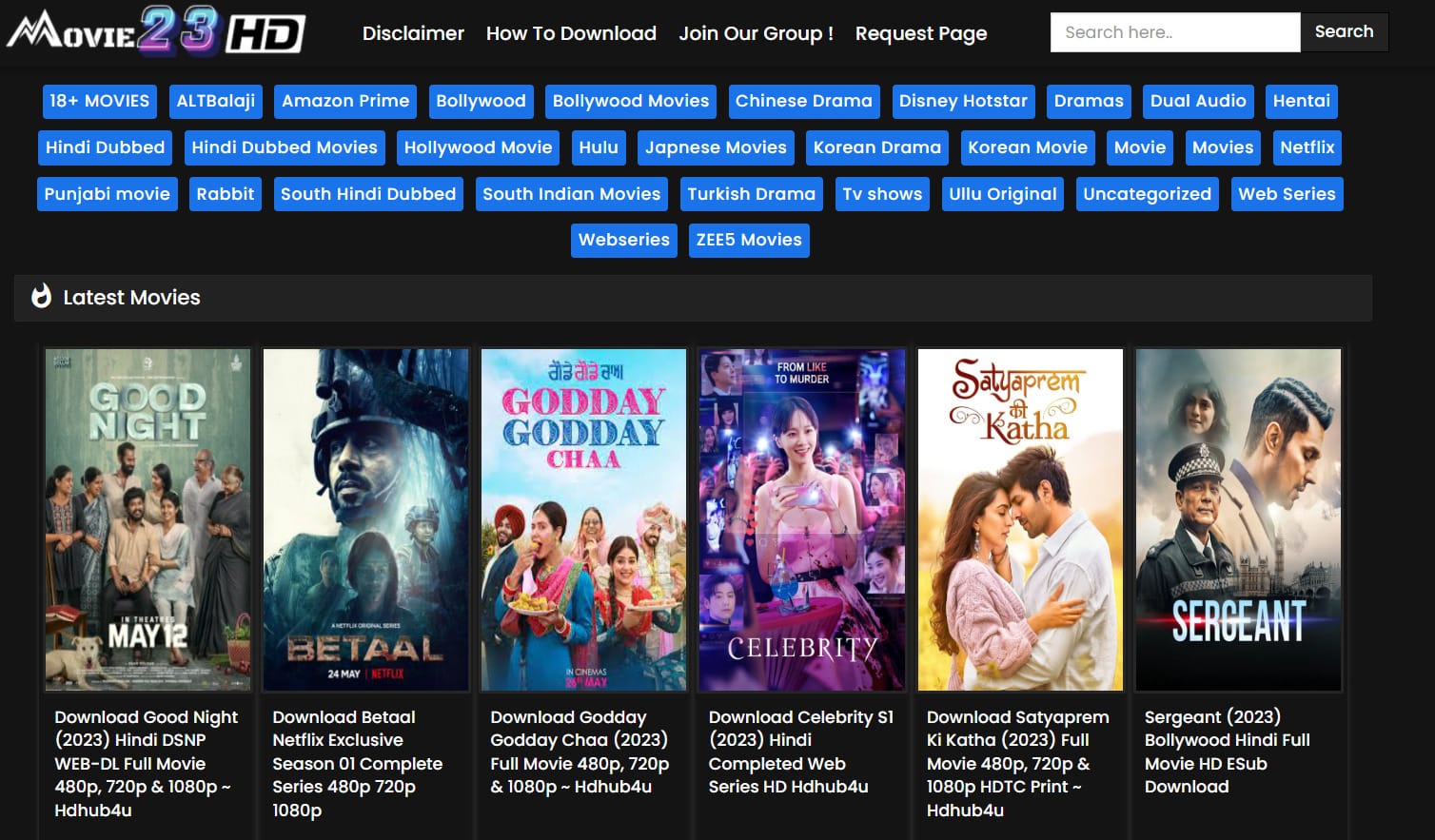Open Korean Movie category
This screenshot has width=1435, height=840.
click(x=1028, y=147)
